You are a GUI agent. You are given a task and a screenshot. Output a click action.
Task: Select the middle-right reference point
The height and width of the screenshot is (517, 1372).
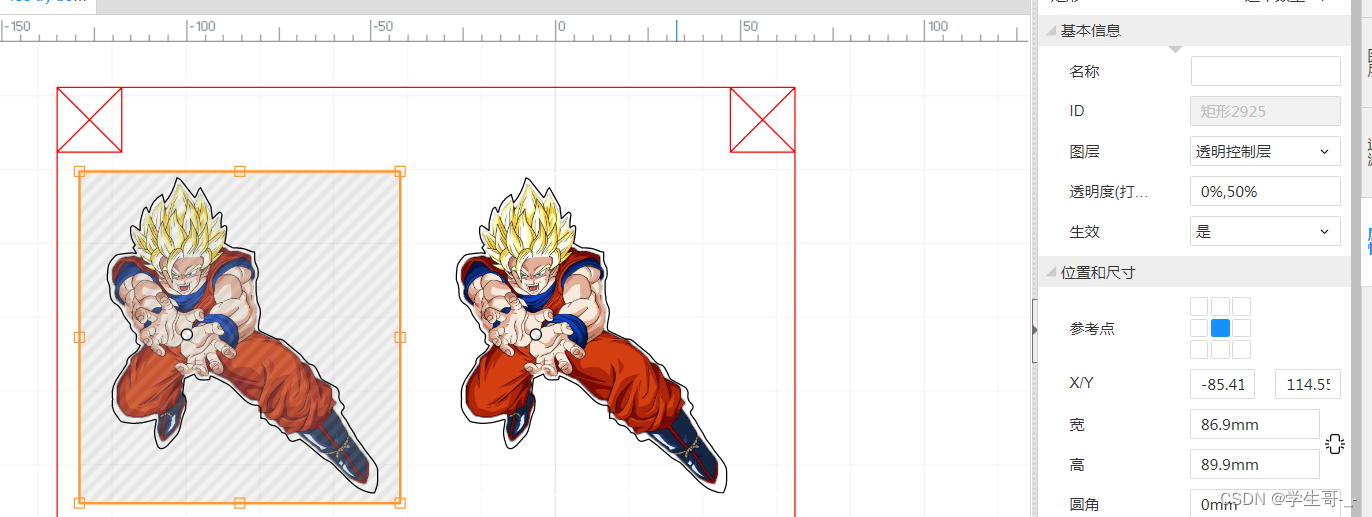pos(1241,328)
